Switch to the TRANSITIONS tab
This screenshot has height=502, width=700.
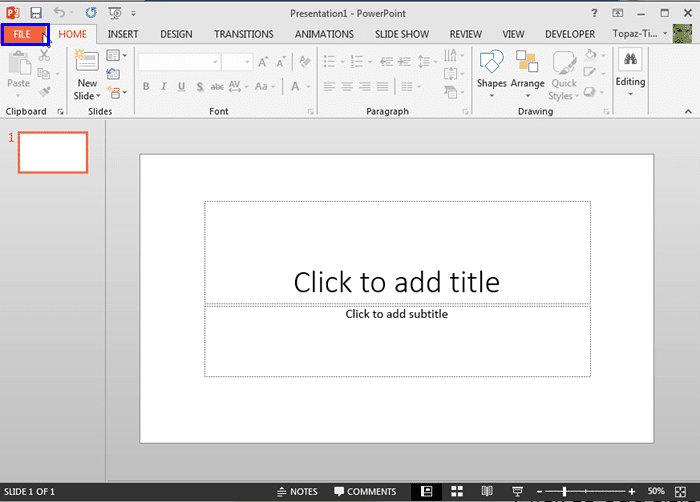pyautogui.click(x=244, y=34)
